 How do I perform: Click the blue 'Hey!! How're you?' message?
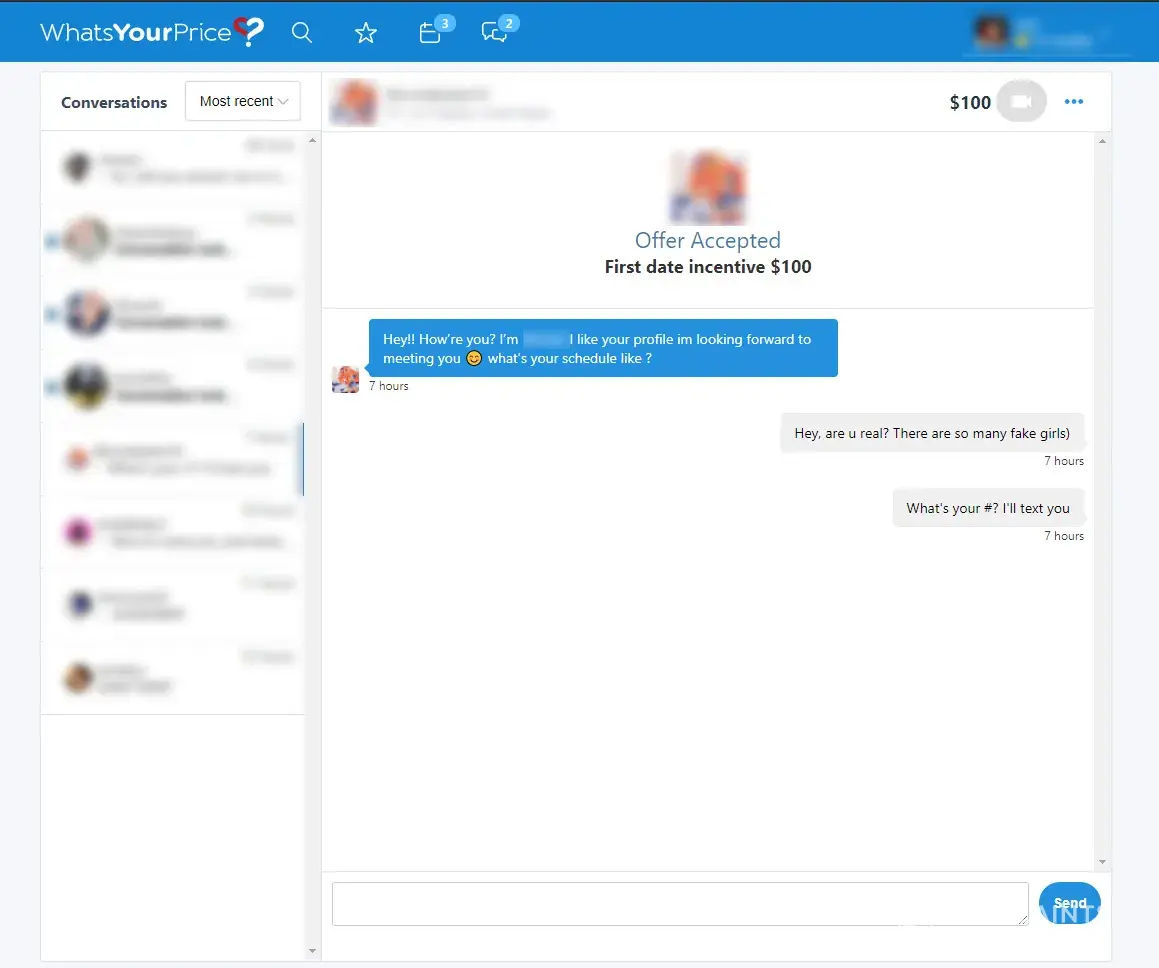tap(603, 348)
